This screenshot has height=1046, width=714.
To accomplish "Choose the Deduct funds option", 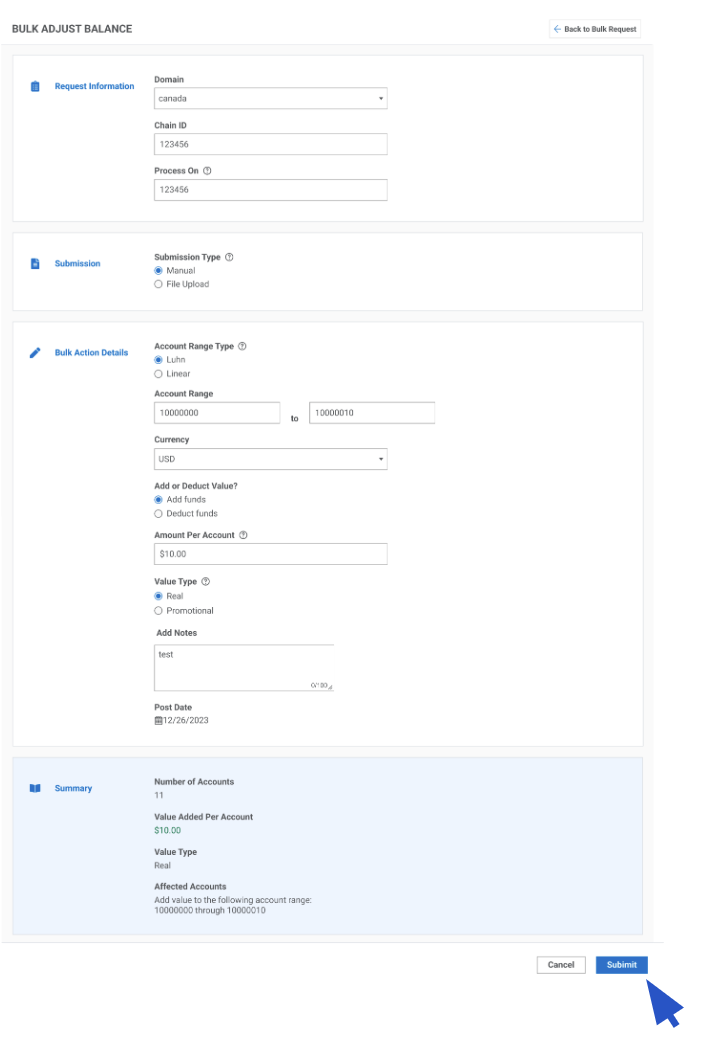I will tap(158, 513).
